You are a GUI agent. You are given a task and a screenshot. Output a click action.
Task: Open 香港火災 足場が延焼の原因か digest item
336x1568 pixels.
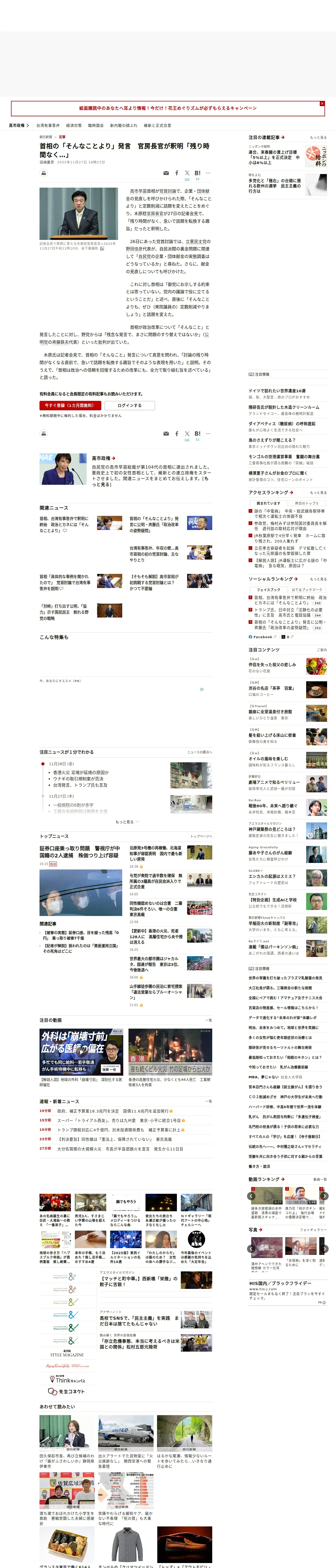click(x=81, y=773)
